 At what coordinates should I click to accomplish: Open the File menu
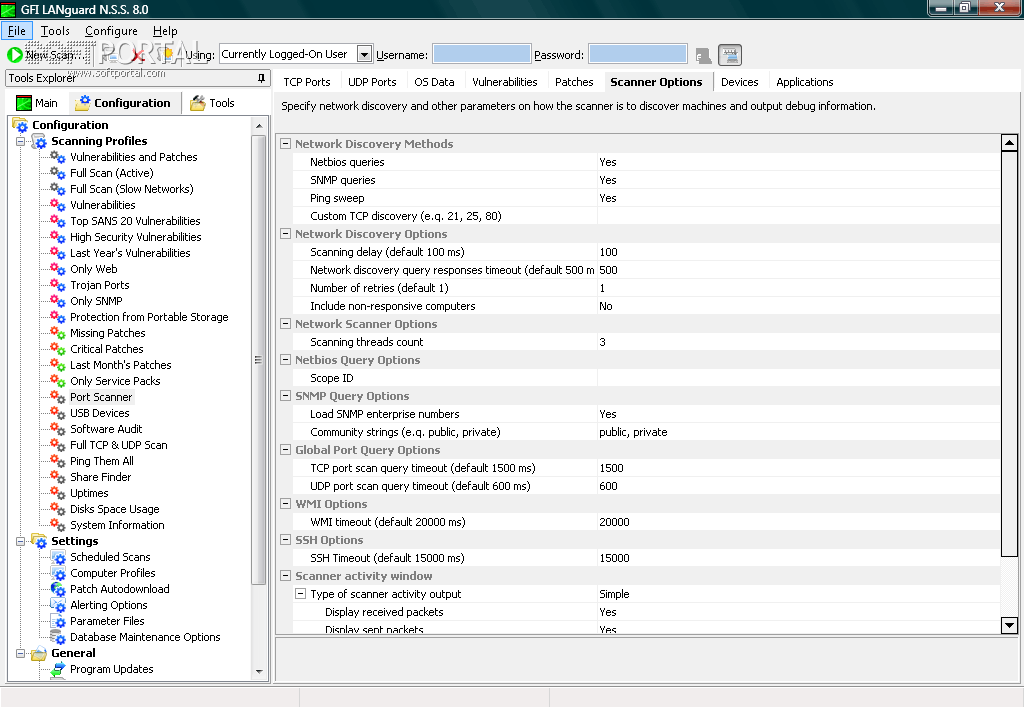17,31
